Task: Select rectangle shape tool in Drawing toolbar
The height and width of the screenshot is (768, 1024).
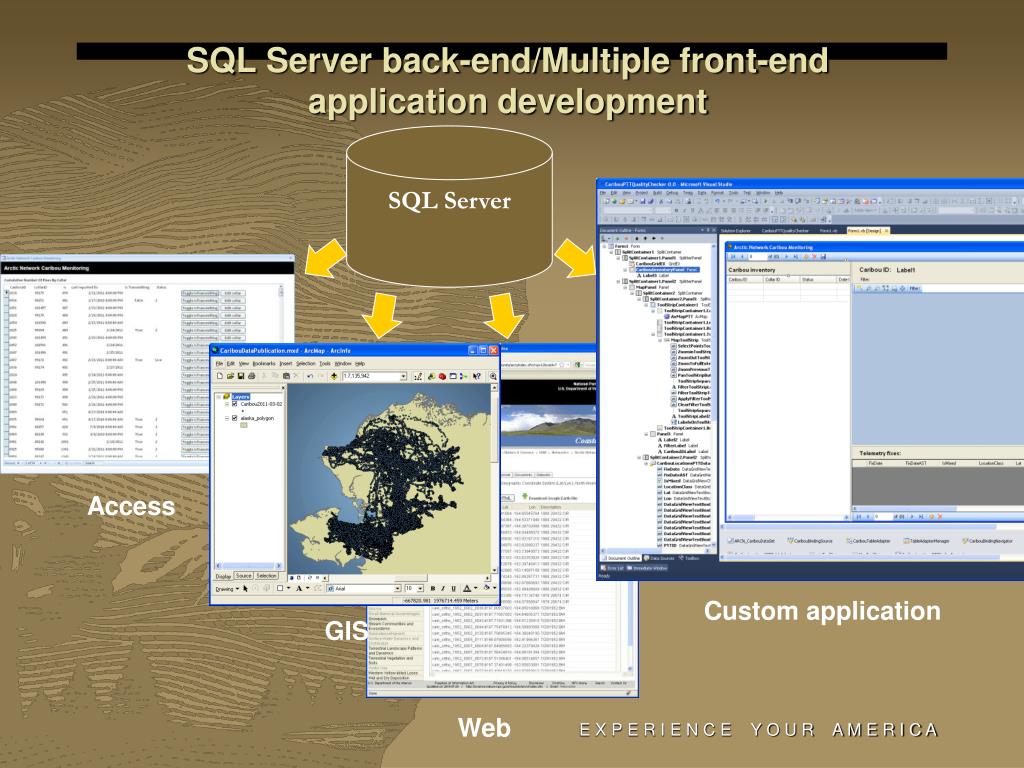Action: click(x=280, y=588)
